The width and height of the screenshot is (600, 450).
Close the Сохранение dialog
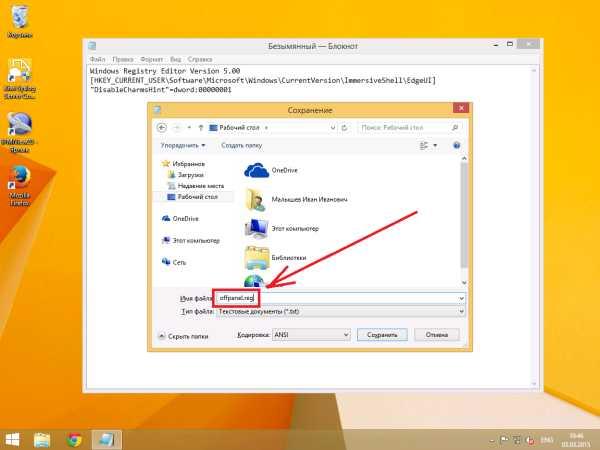pos(461,108)
